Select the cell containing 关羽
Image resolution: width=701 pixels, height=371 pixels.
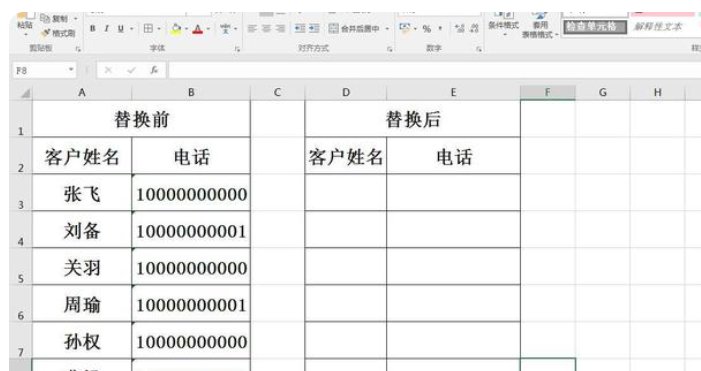[82, 266]
